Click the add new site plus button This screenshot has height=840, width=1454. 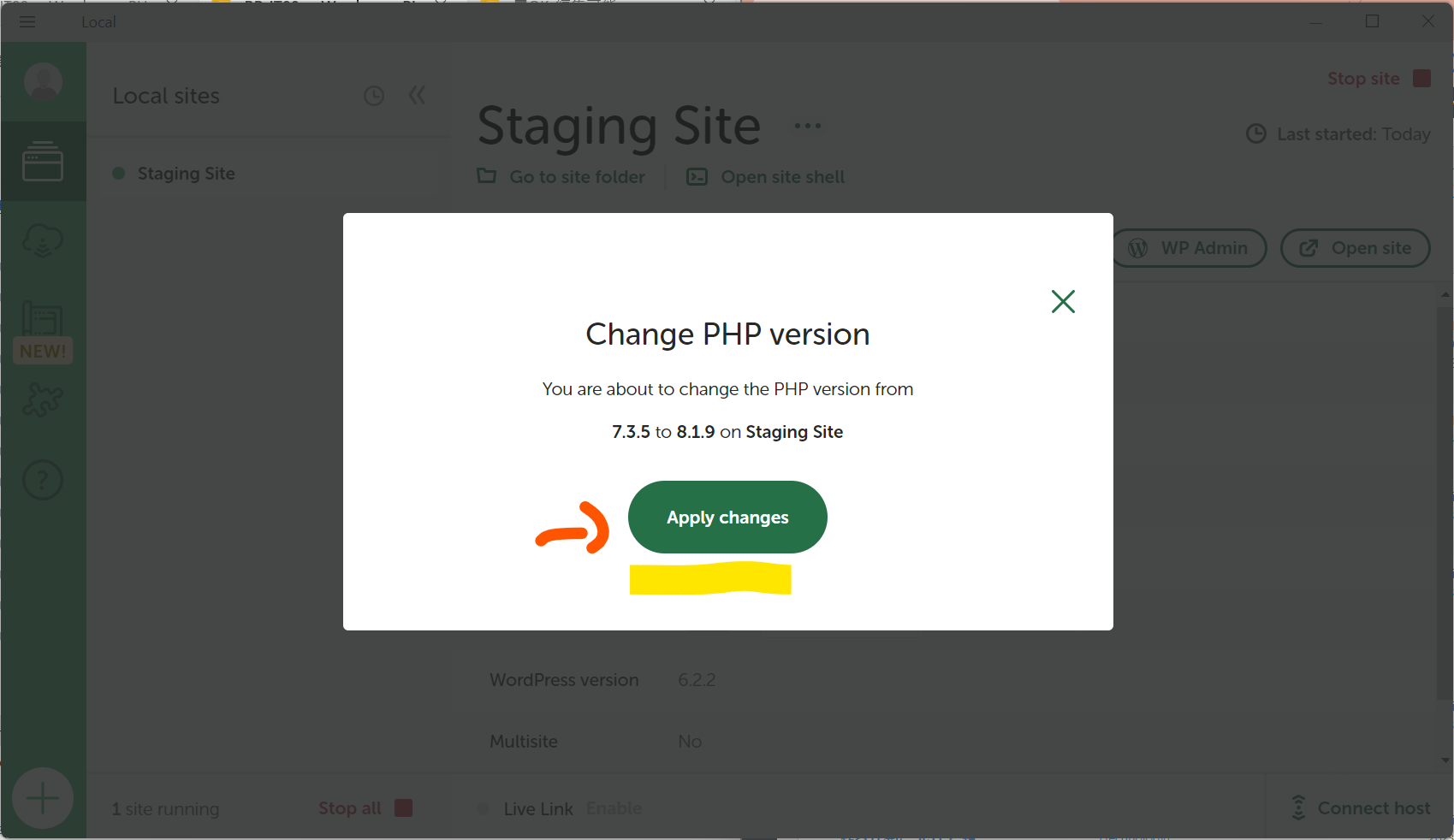43,798
